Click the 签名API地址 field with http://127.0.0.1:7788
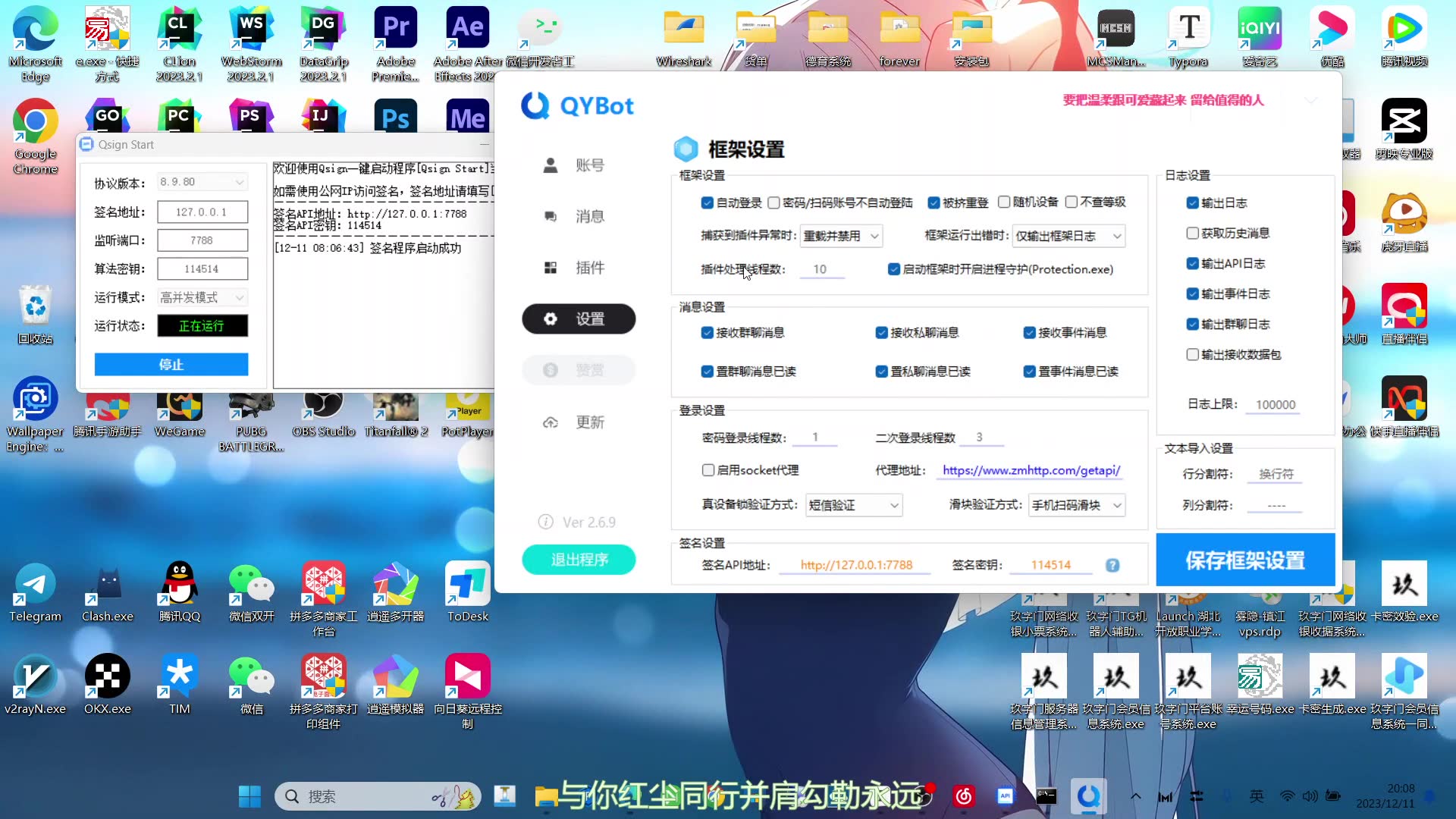 tap(856, 565)
